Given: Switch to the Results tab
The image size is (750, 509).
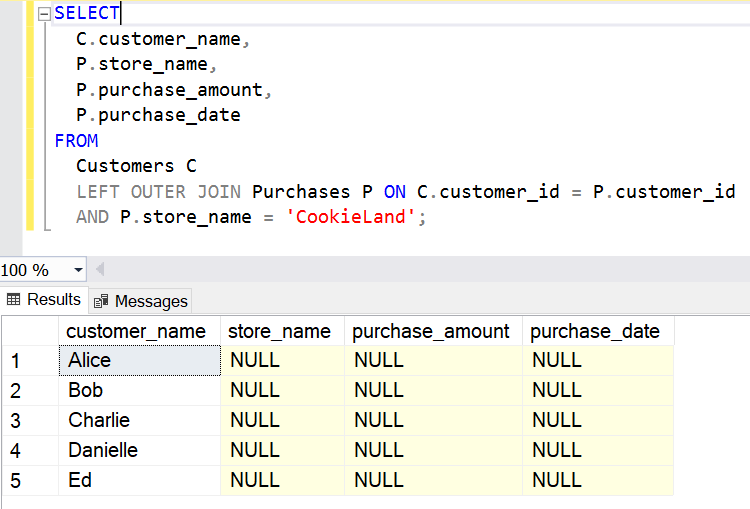Looking at the screenshot, I should pyautogui.click(x=43, y=300).
